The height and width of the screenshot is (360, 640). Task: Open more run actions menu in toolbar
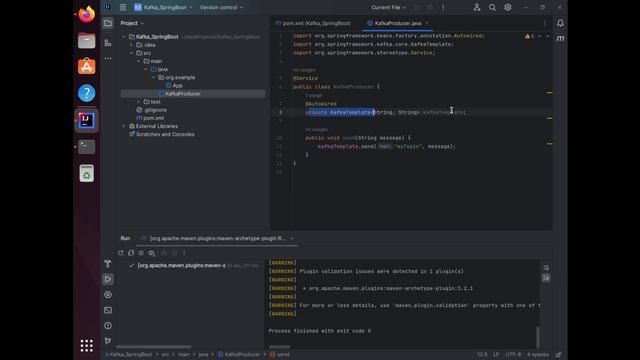pyautogui.click(x=443, y=7)
